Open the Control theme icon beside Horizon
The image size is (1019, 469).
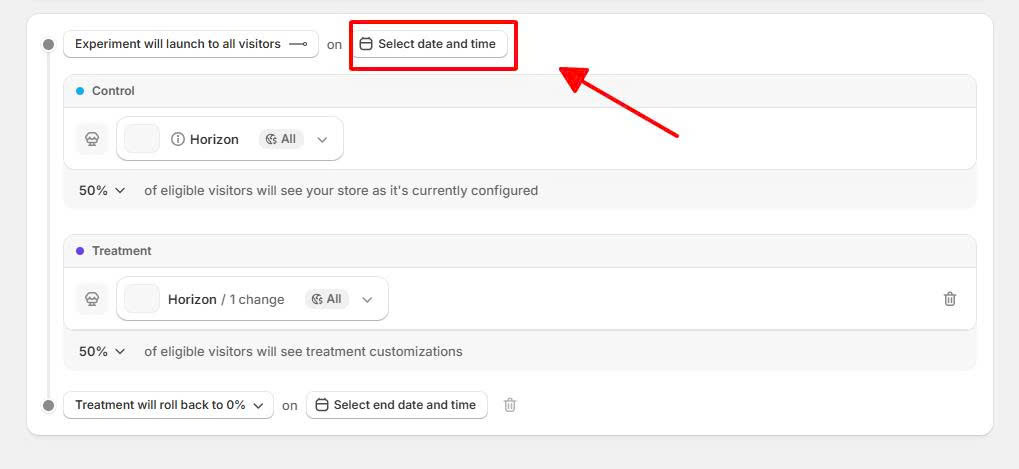coord(92,139)
